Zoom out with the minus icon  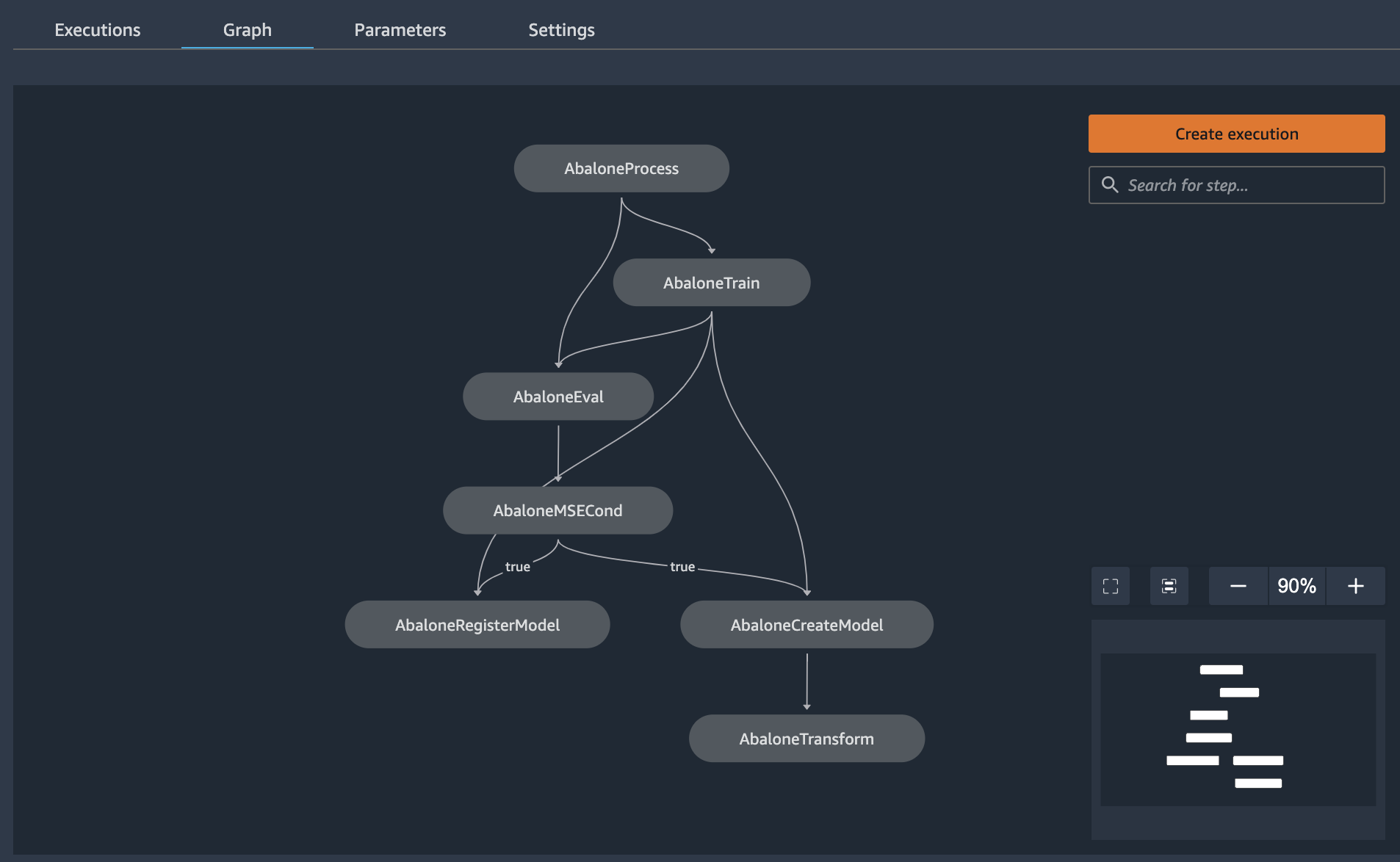[1238, 586]
